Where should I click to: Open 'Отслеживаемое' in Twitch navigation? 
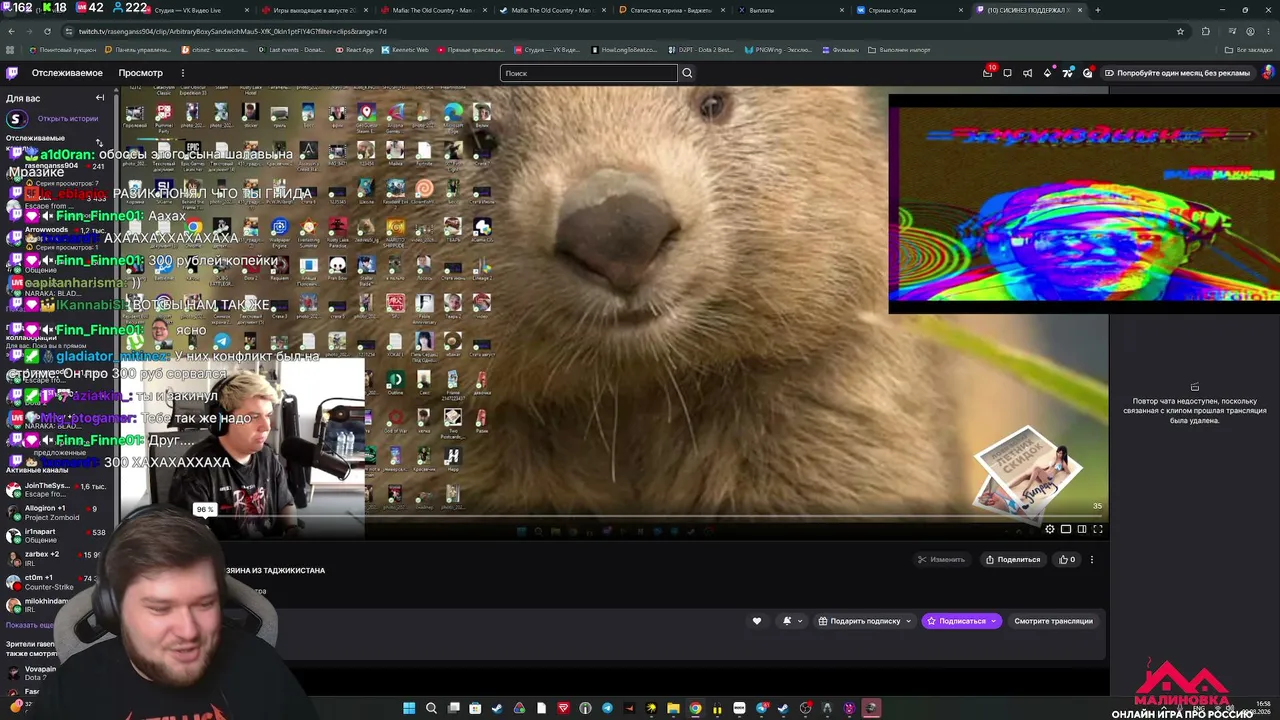click(x=67, y=73)
